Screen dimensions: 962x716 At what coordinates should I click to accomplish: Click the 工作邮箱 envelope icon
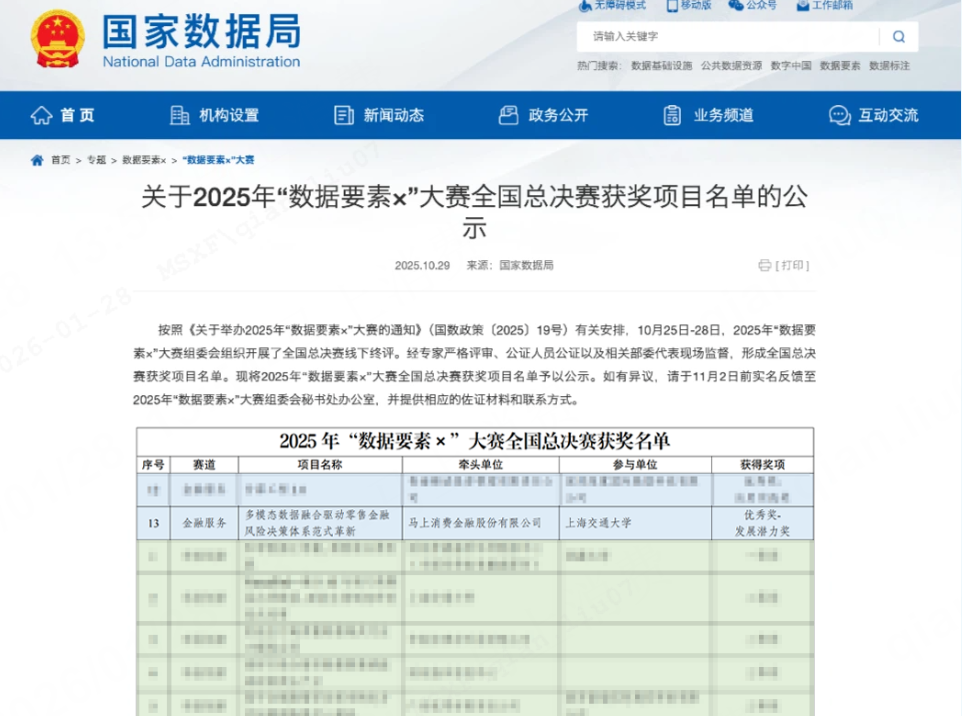802,5
